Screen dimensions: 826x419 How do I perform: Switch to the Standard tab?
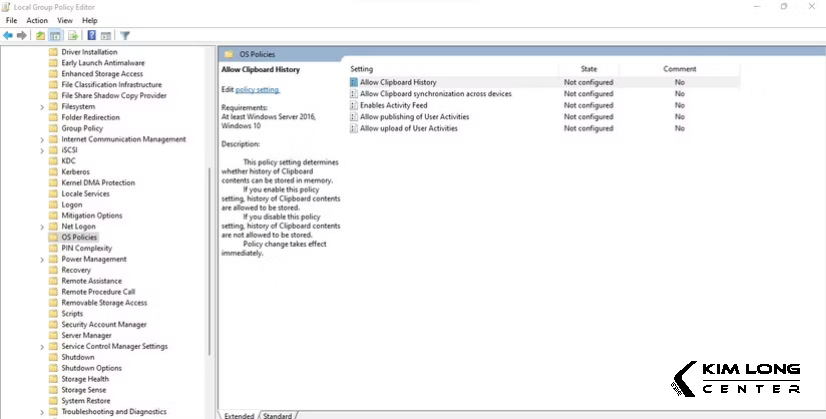(277, 415)
